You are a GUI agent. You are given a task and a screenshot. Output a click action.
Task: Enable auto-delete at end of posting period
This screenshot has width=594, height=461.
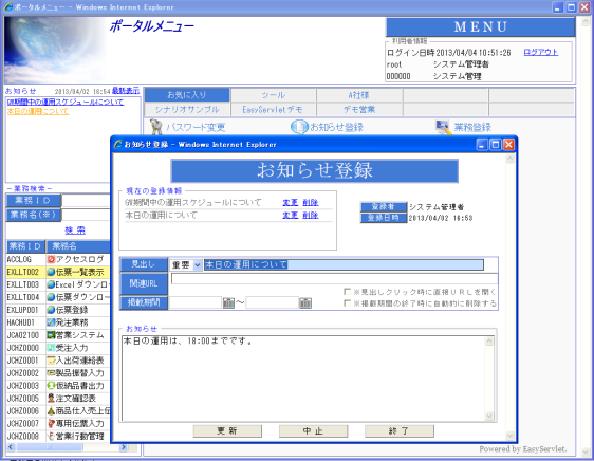[x=347, y=303]
